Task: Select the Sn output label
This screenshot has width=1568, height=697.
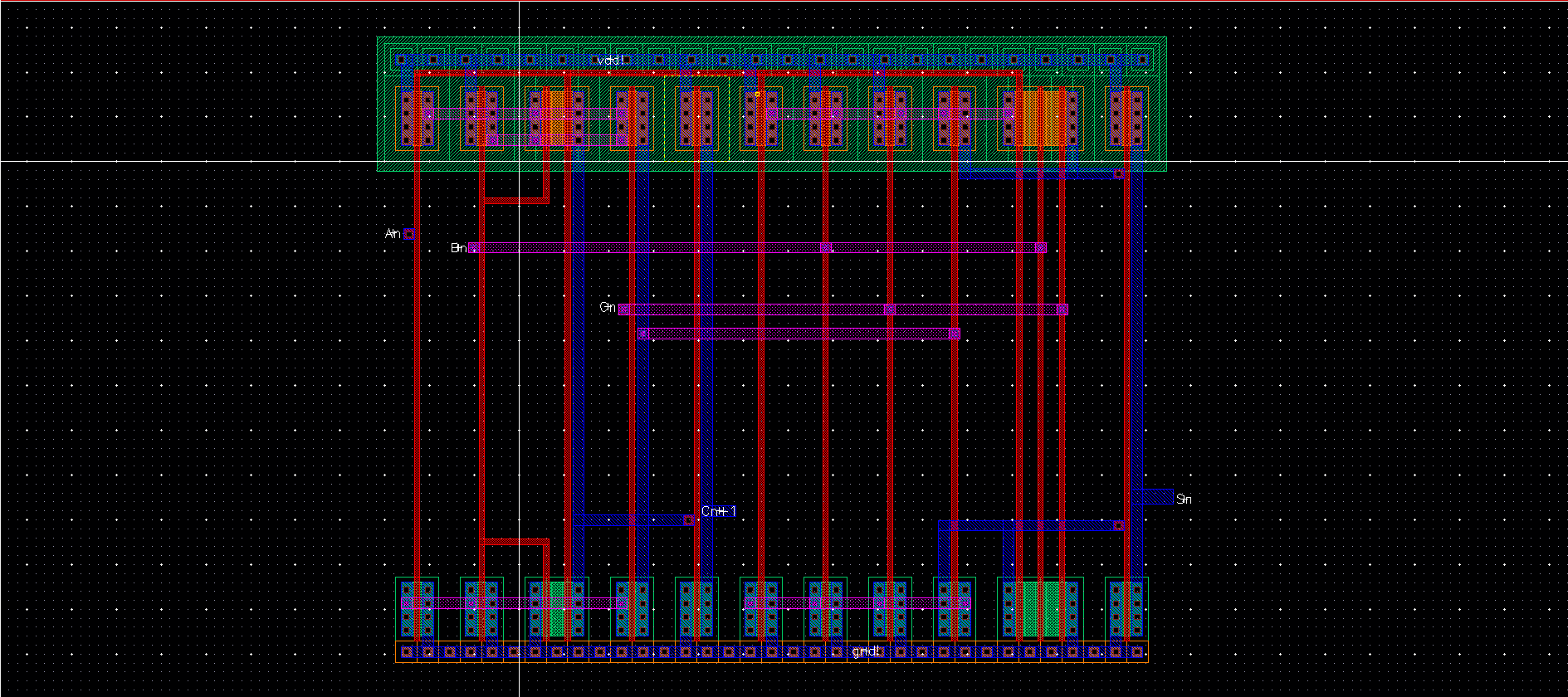Action: click(x=1184, y=499)
